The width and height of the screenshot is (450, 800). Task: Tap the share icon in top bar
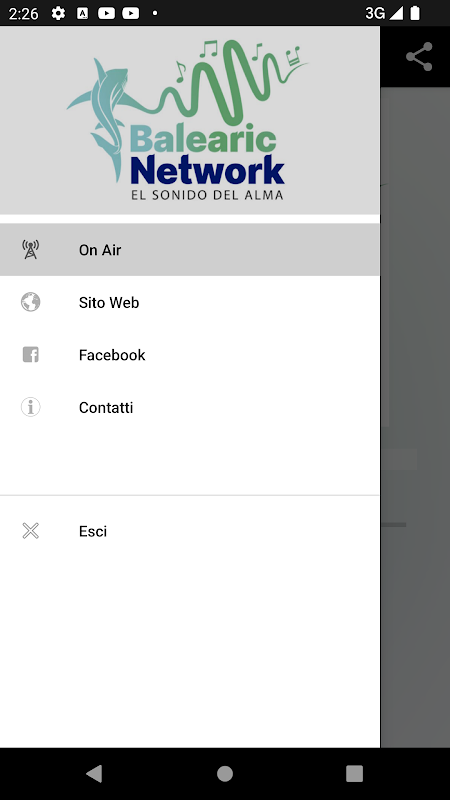pyautogui.click(x=419, y=57)
